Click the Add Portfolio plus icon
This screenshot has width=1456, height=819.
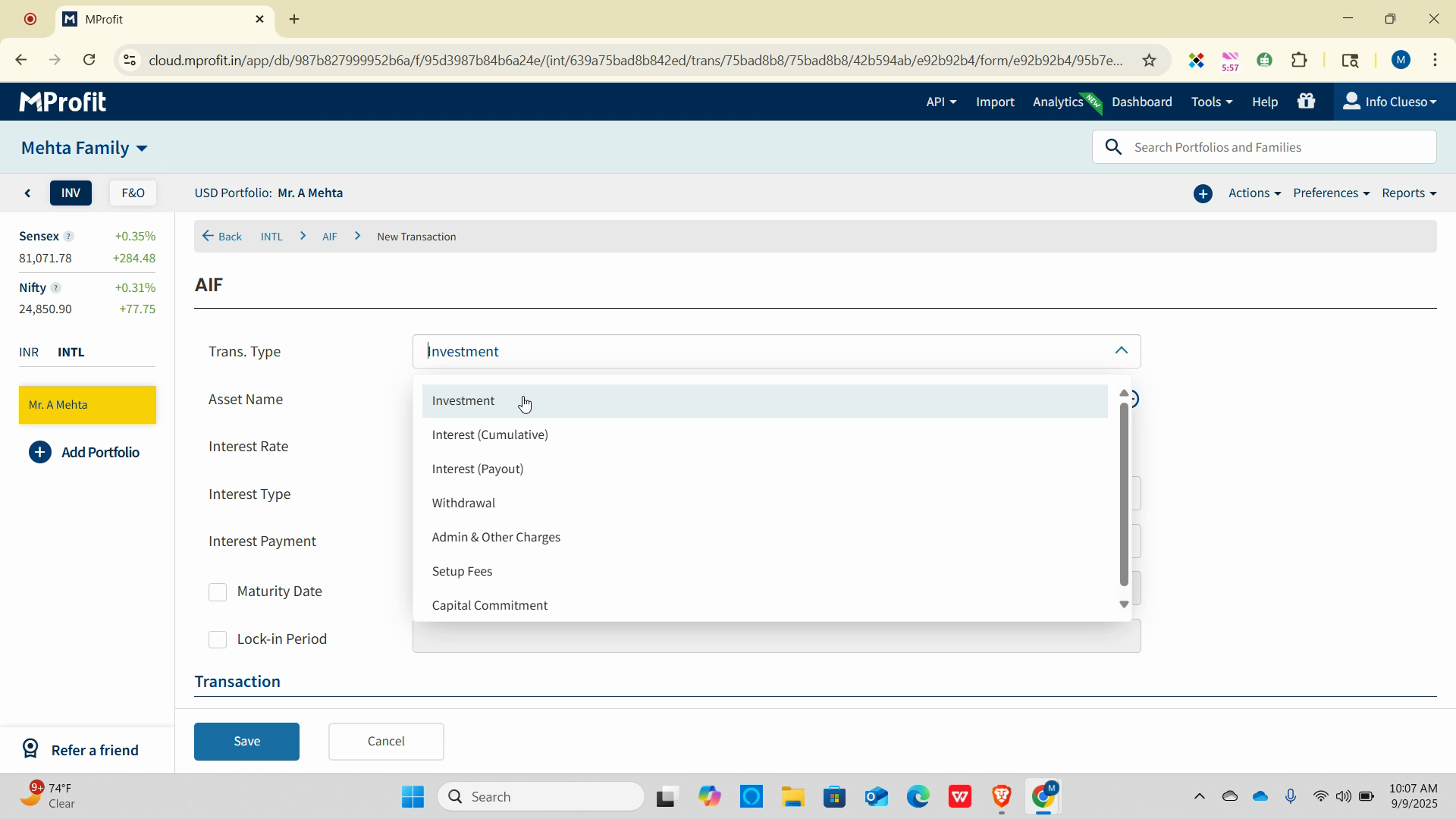[39, 453]
